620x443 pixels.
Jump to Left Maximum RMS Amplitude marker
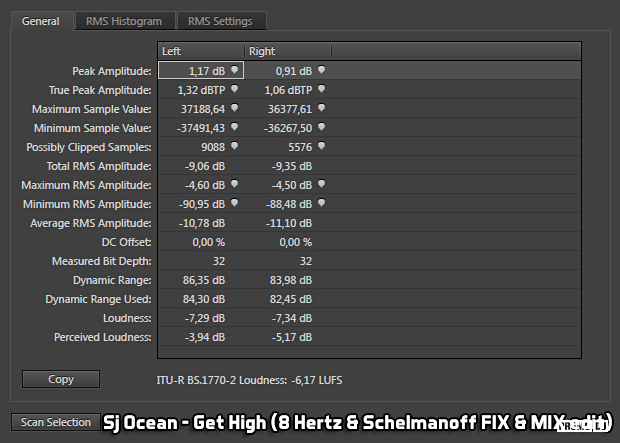234,184
